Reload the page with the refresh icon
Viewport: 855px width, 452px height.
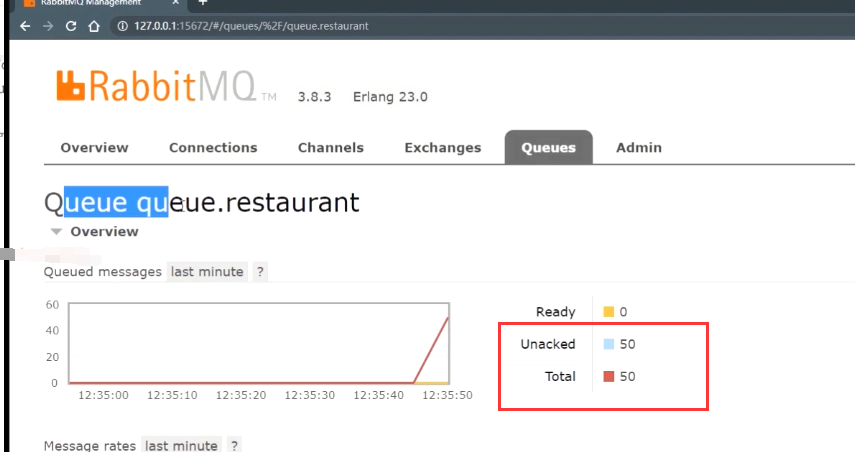coord(71,26)
